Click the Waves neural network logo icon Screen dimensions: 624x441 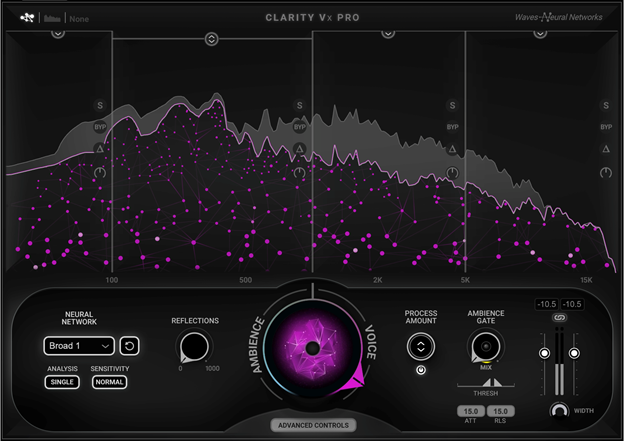tap(27, 18)
